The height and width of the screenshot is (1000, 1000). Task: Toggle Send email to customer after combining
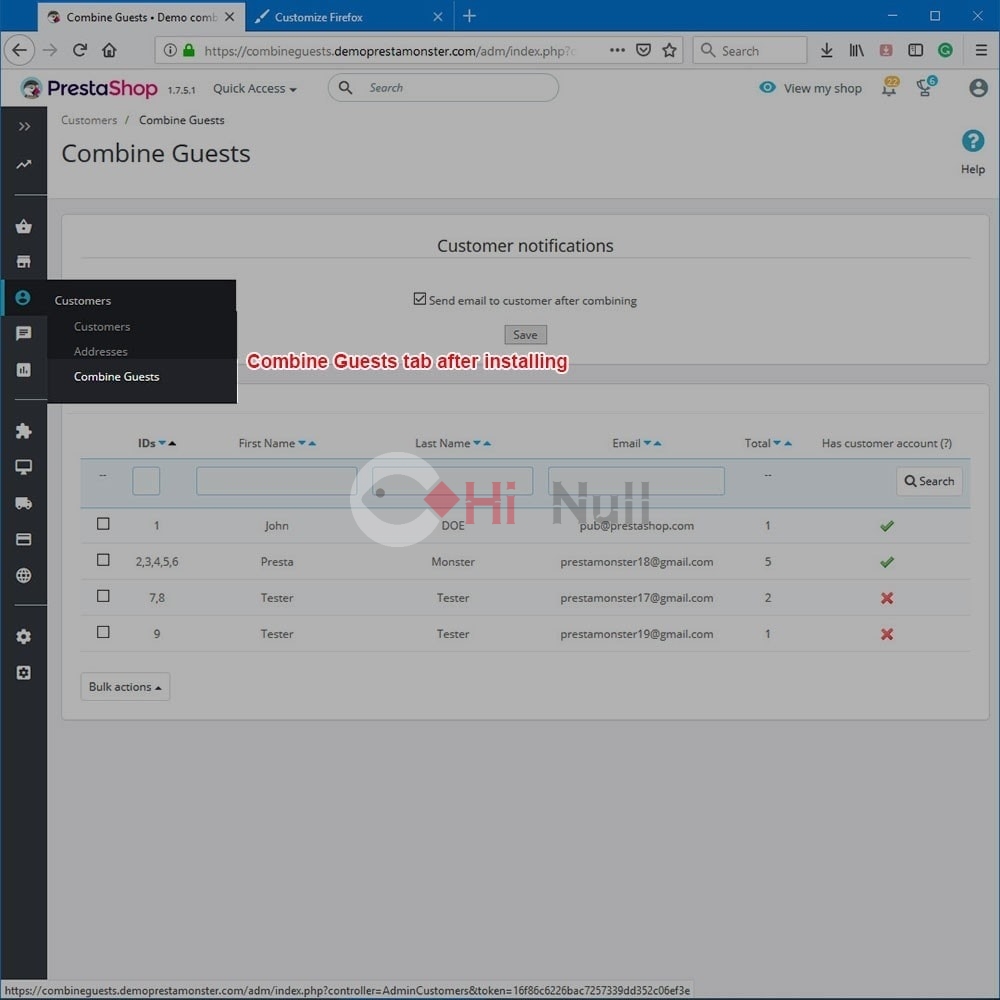pyautogui.click(x=420, y=298)
